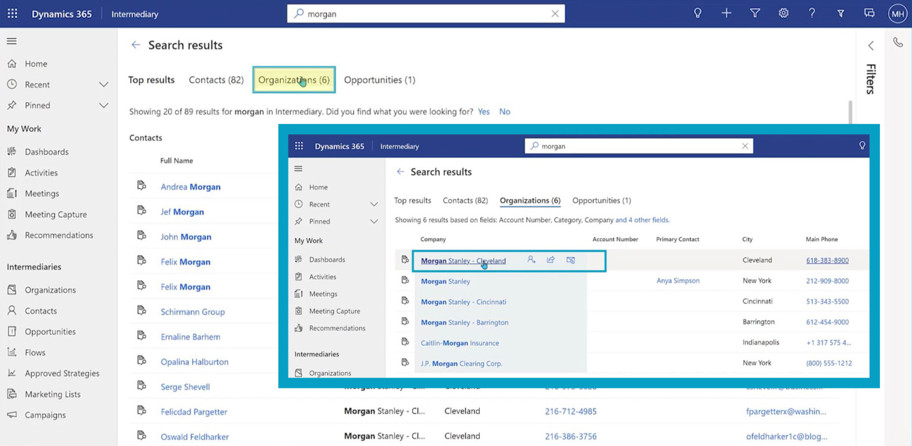Click share icon in inset Morgan Stanley - Cleveland row

pos(551,261)
